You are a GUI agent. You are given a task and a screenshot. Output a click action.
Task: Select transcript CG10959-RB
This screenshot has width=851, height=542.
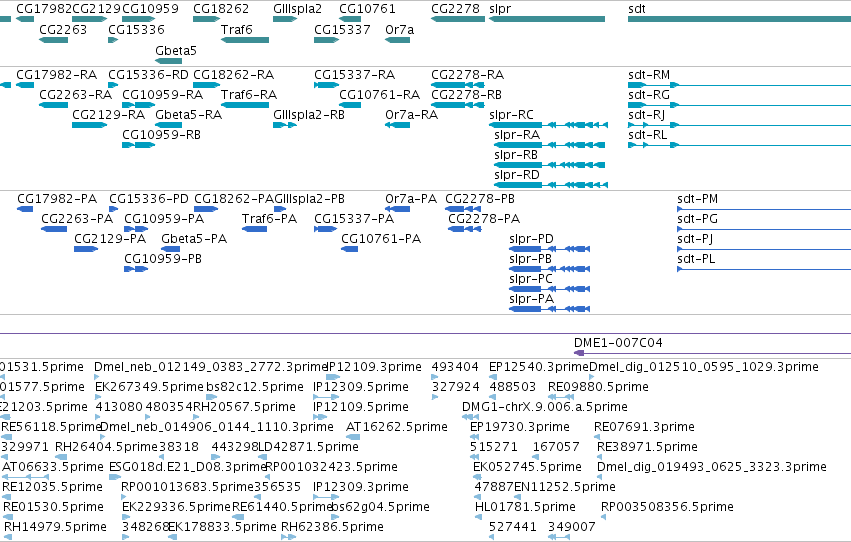(138, 145)
